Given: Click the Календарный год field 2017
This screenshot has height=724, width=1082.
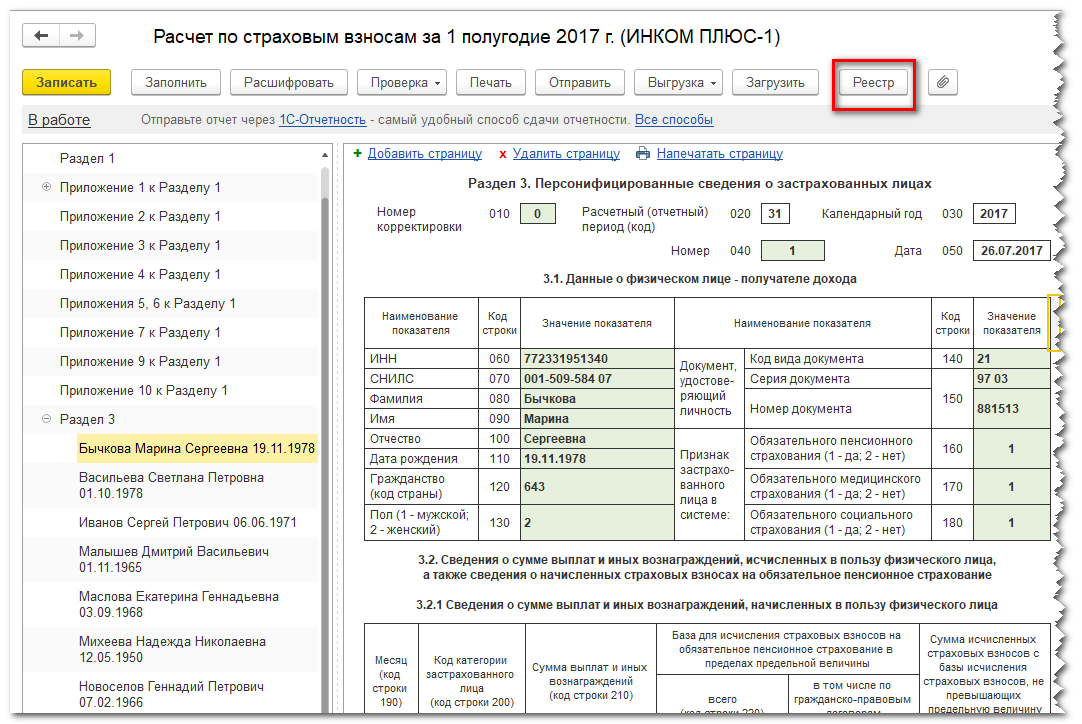Looking at the screenshot, I should pyautogui.click(x=994, y=214).
